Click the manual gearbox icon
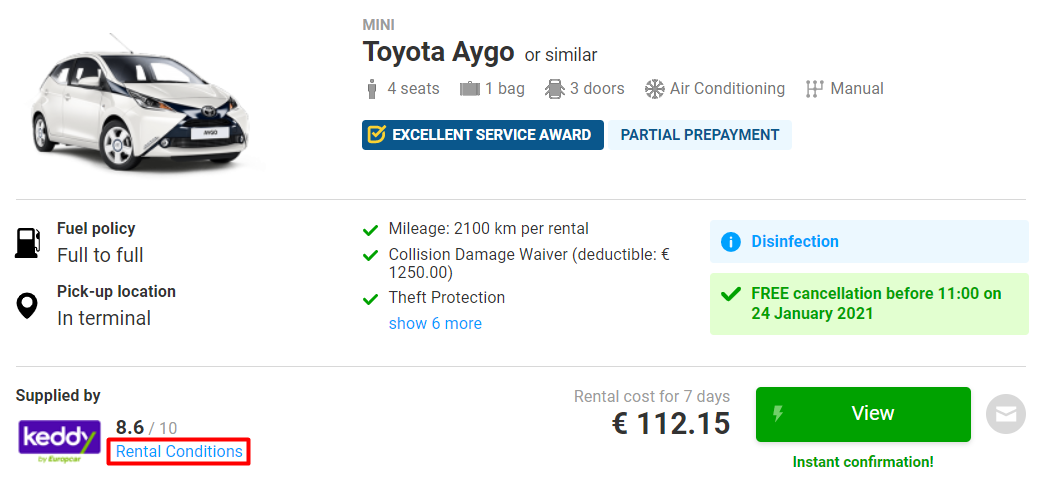The height and width of the screenshot is (485, 1043). (x=815, y=89)
